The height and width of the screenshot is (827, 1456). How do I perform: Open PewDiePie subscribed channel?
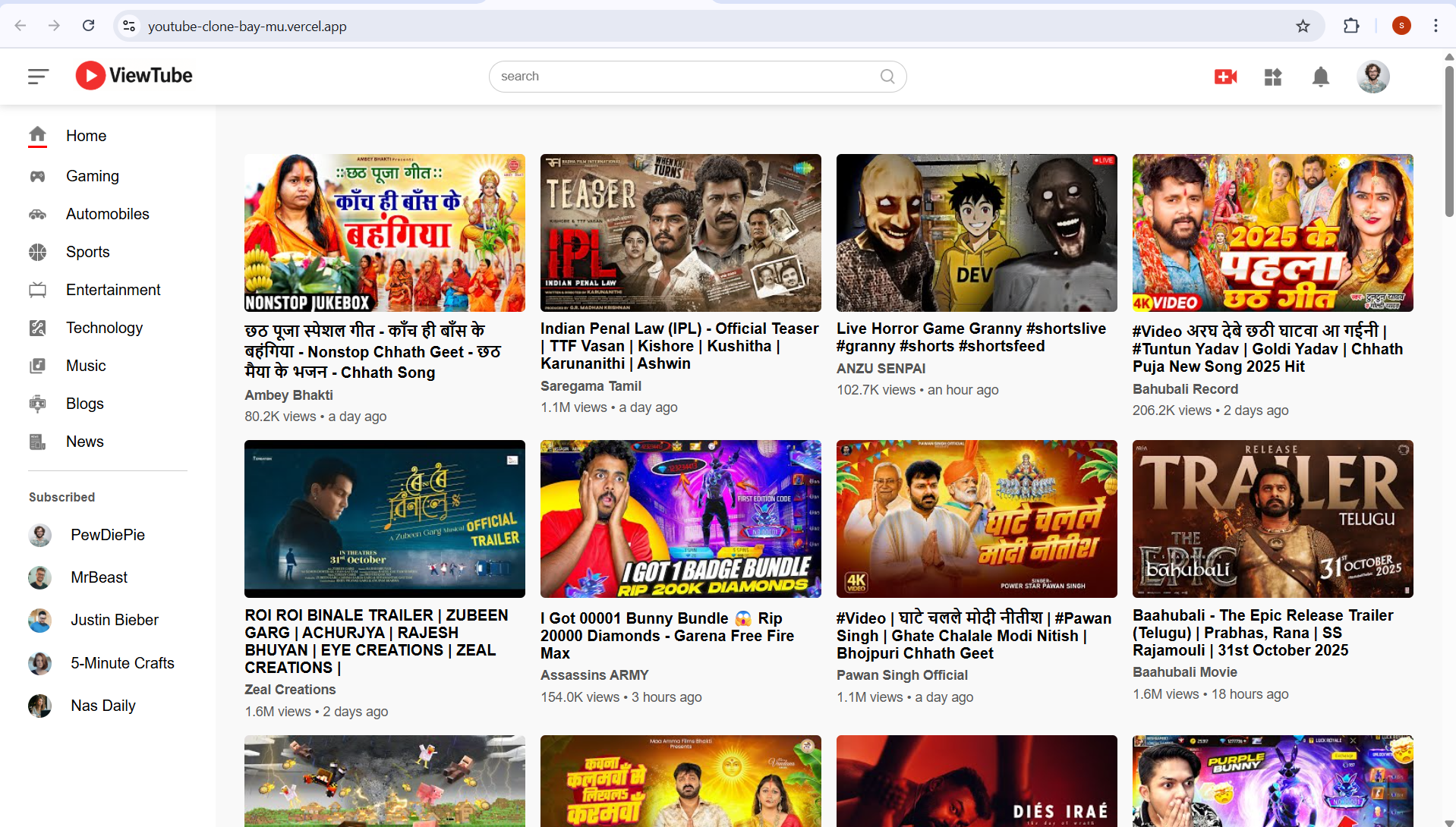tap(107, 535)
